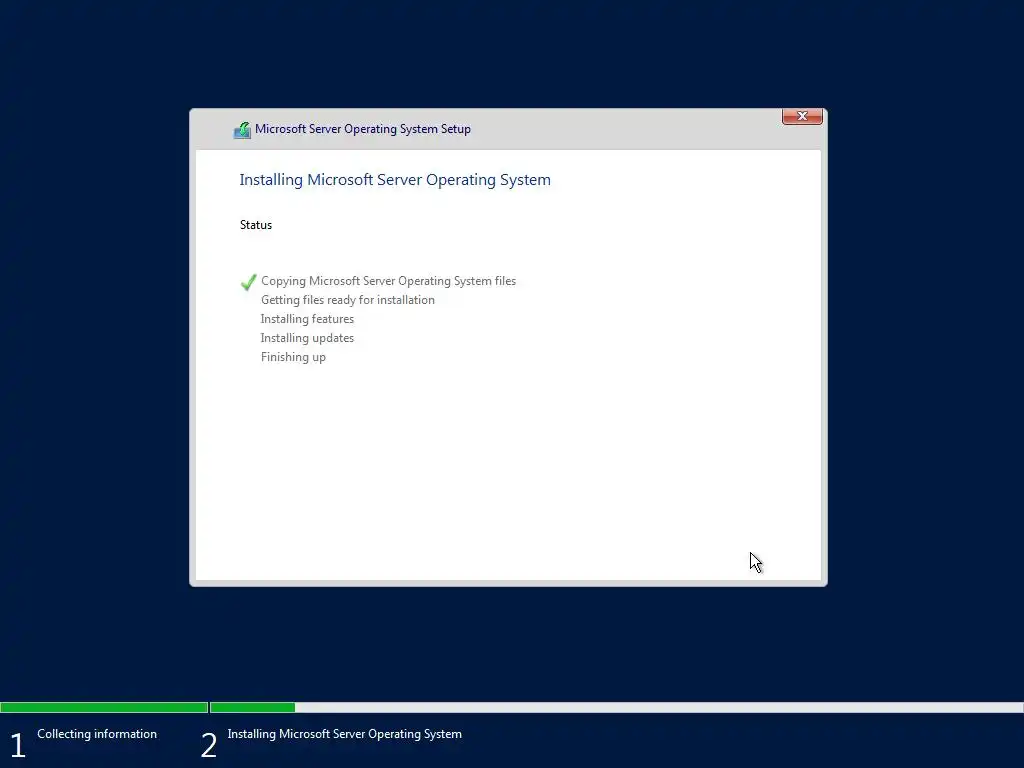The width and height of the screenshot is (1024, 768).
Task: Select 'Copying Microsoft Server Operating System files' status
Action: (388, 281)
